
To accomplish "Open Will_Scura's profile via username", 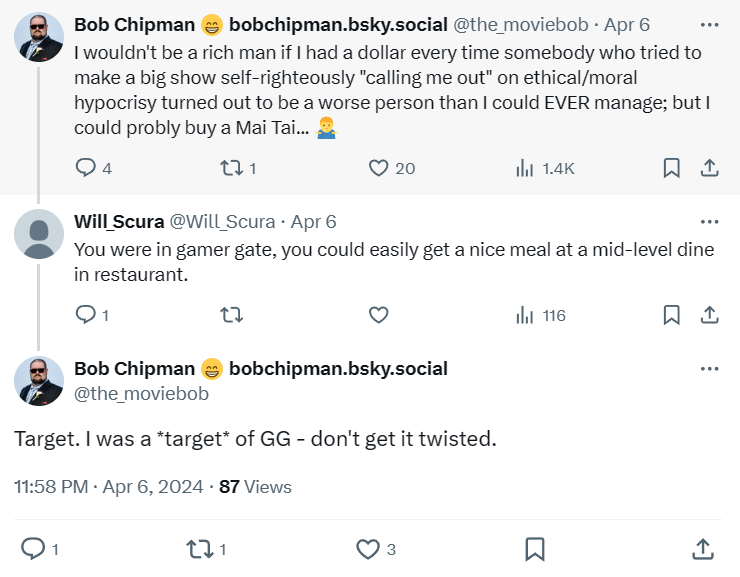I will point(118,222).
